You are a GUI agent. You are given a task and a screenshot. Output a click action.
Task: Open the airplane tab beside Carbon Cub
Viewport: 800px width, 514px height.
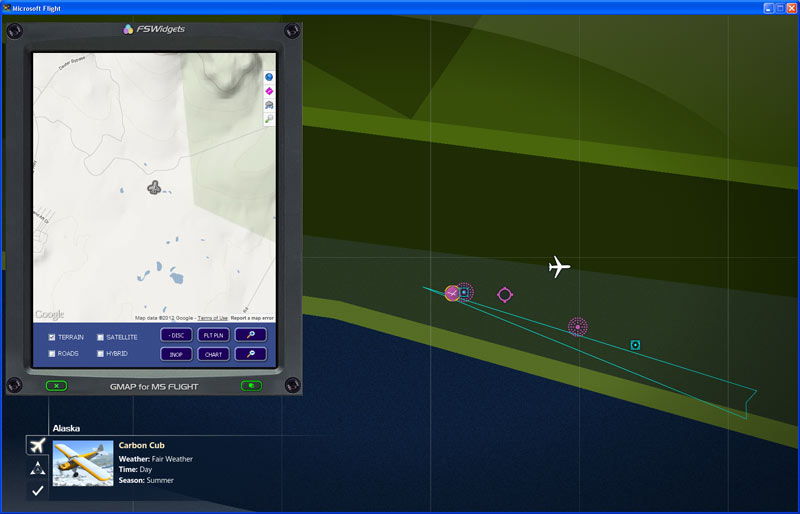click(37, 445)
